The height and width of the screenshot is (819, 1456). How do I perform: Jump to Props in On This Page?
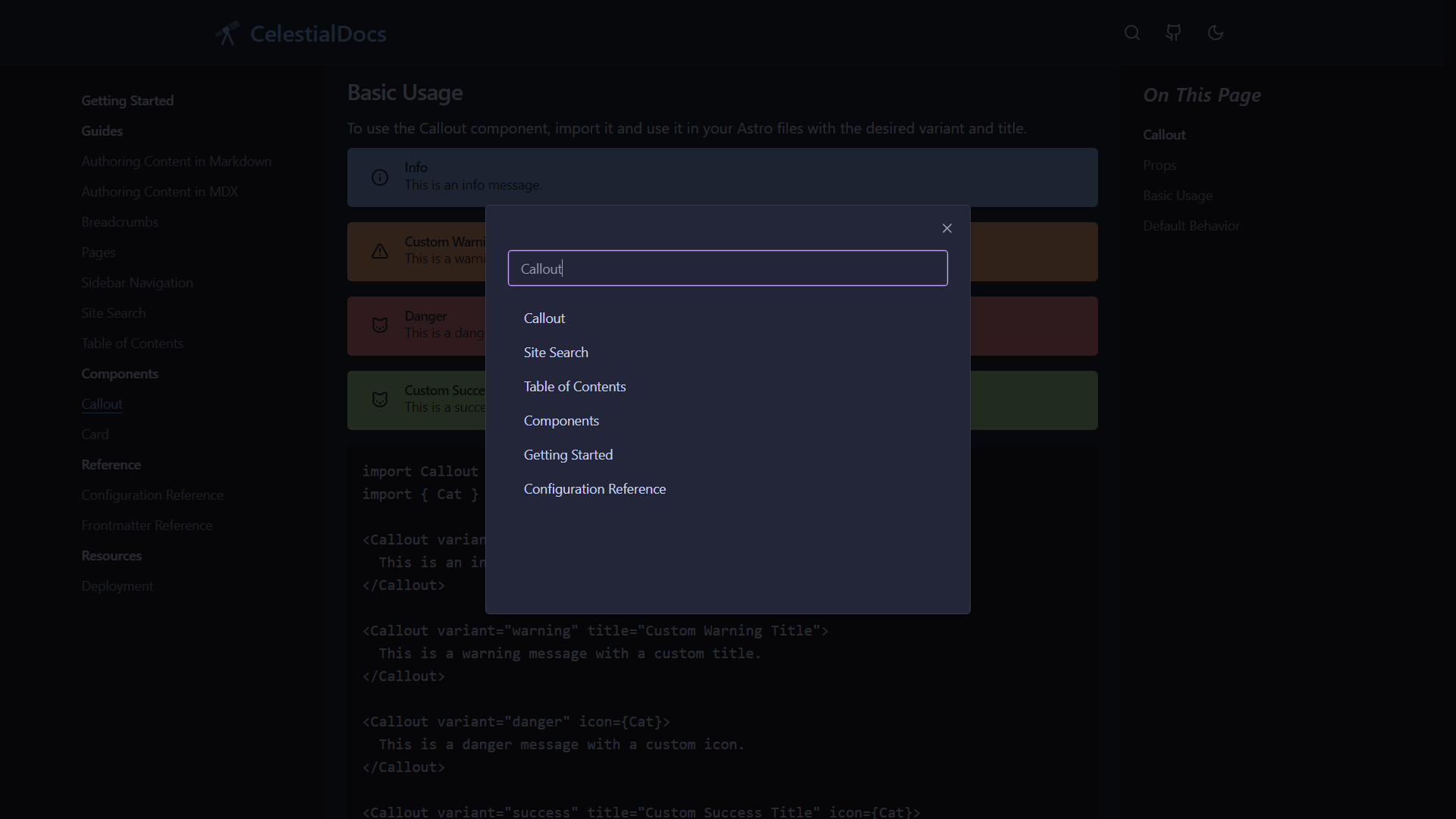1159,165
